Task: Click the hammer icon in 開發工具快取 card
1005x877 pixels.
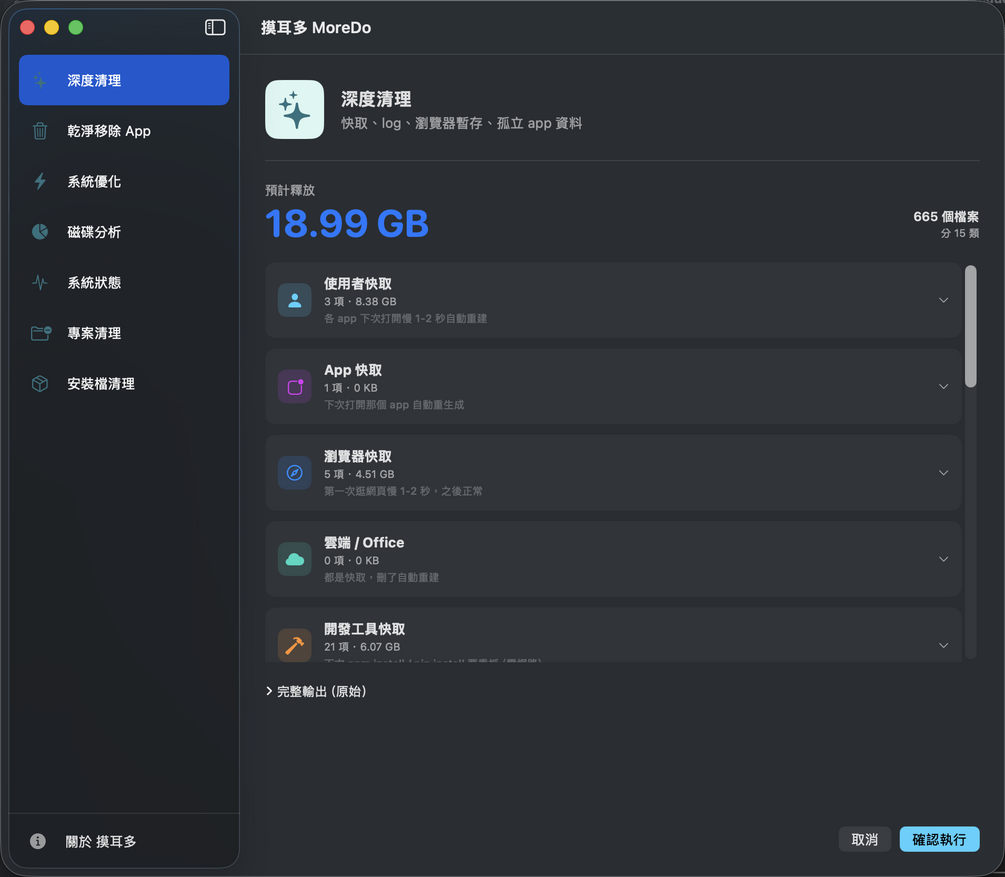Action: click(x=295, y=645)
